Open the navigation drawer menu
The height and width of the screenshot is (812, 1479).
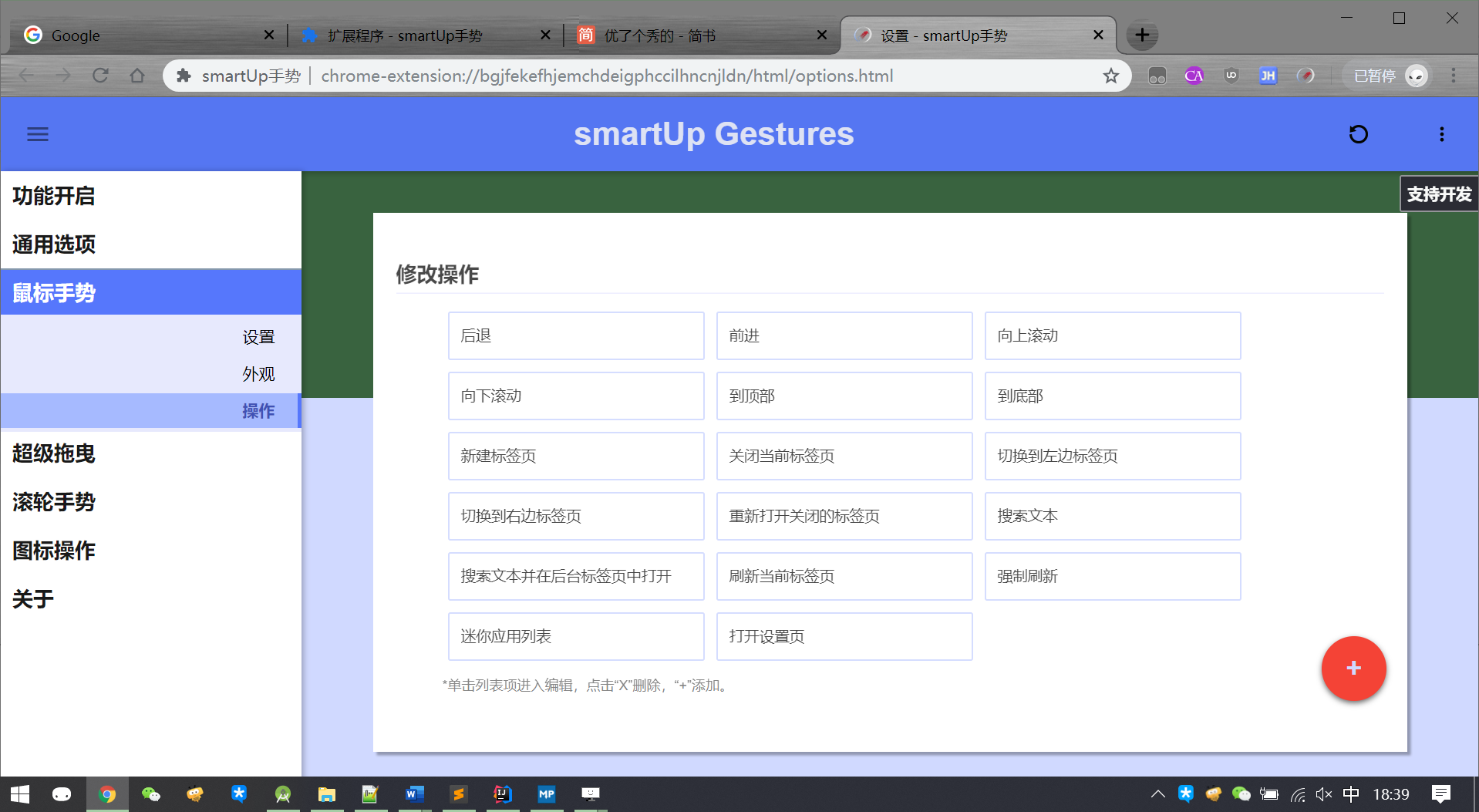tap(37, 133)
